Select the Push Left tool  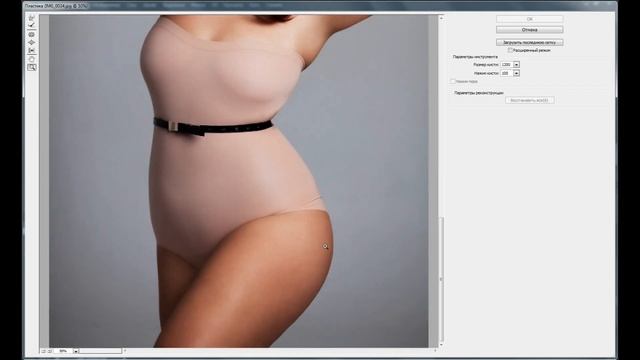click(x=31, y=51)
